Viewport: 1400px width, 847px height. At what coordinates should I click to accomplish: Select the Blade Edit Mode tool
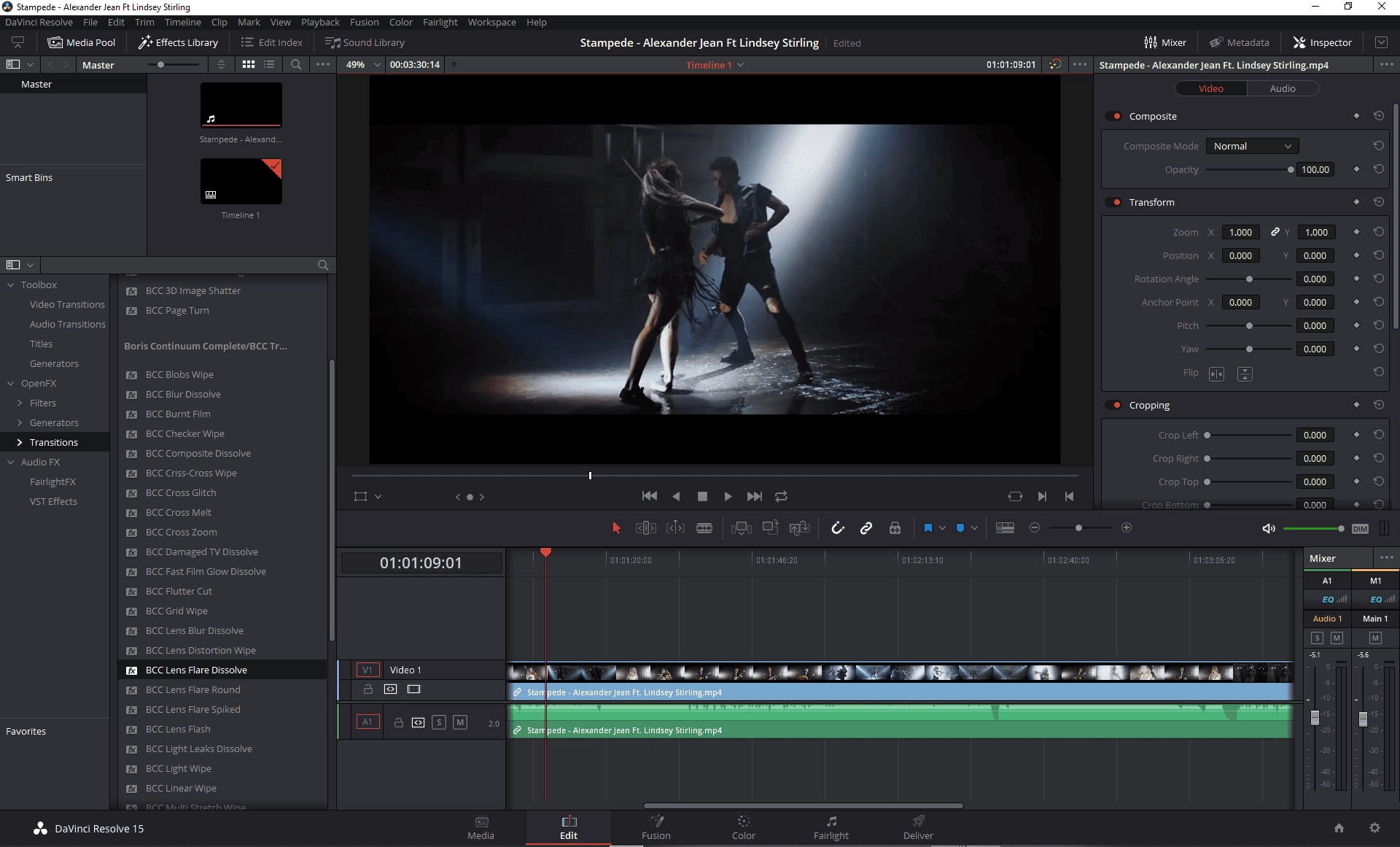coord(704,528)
